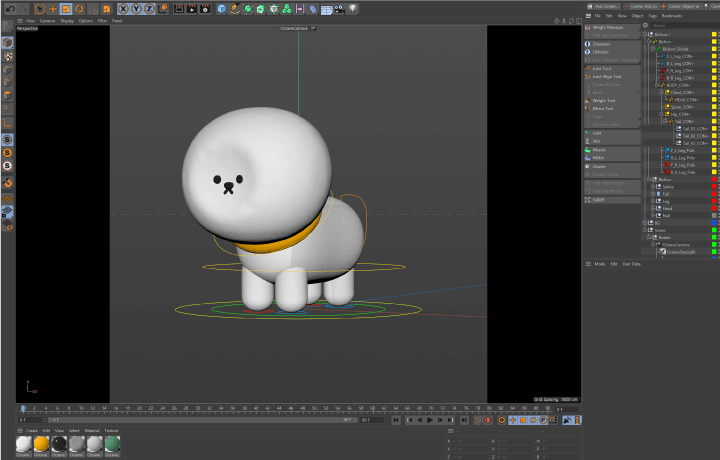Image resolution: width=720 pixels, height=460 pixels.
Task: Collapse the Bichon_Global tree node
Action: tap(653, 49)
